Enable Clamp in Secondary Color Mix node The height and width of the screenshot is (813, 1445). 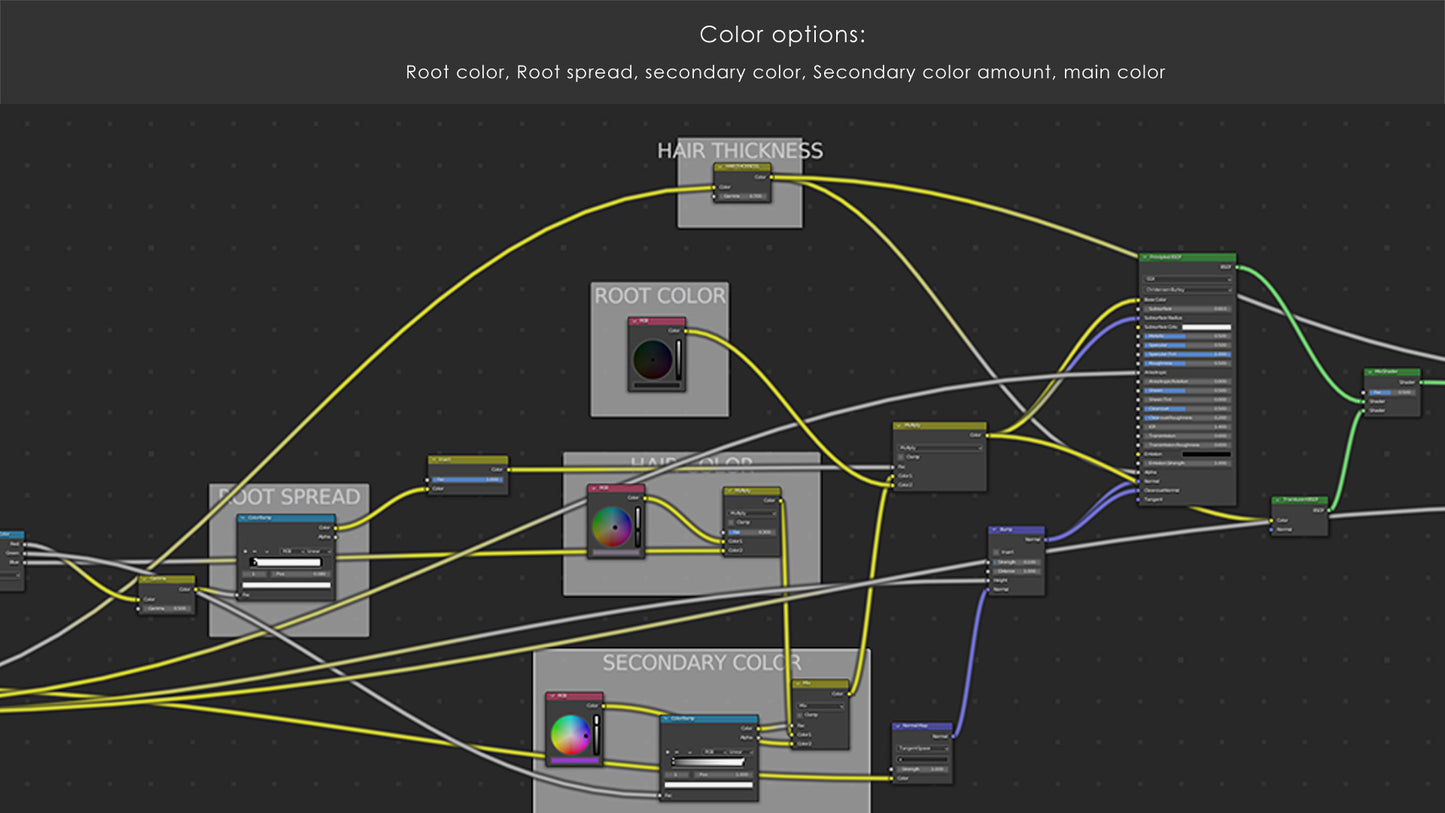(800, 715)
